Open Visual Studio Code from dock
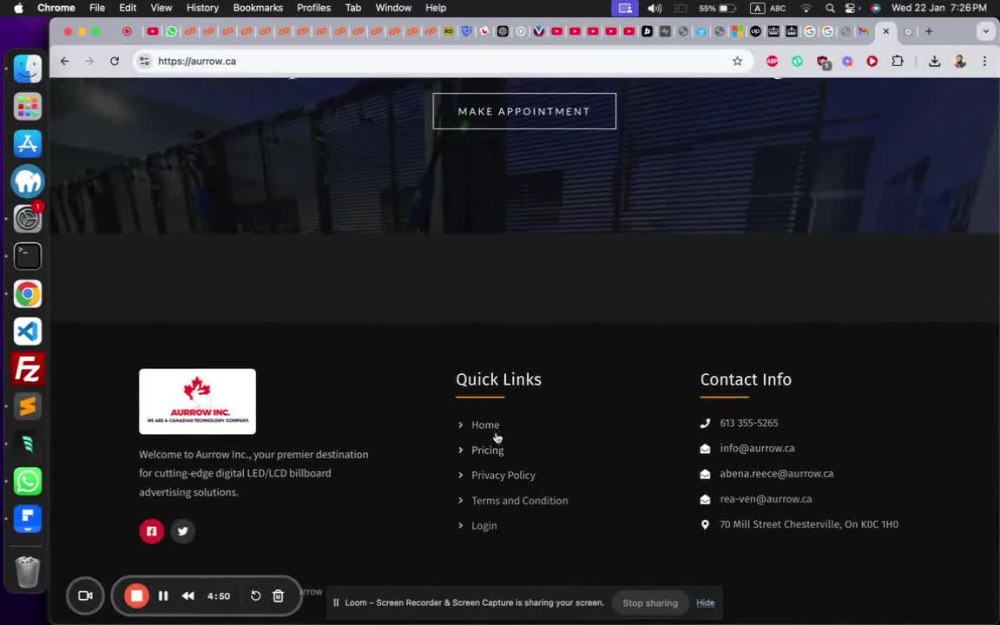1000x625 pixels. point(27,332)
